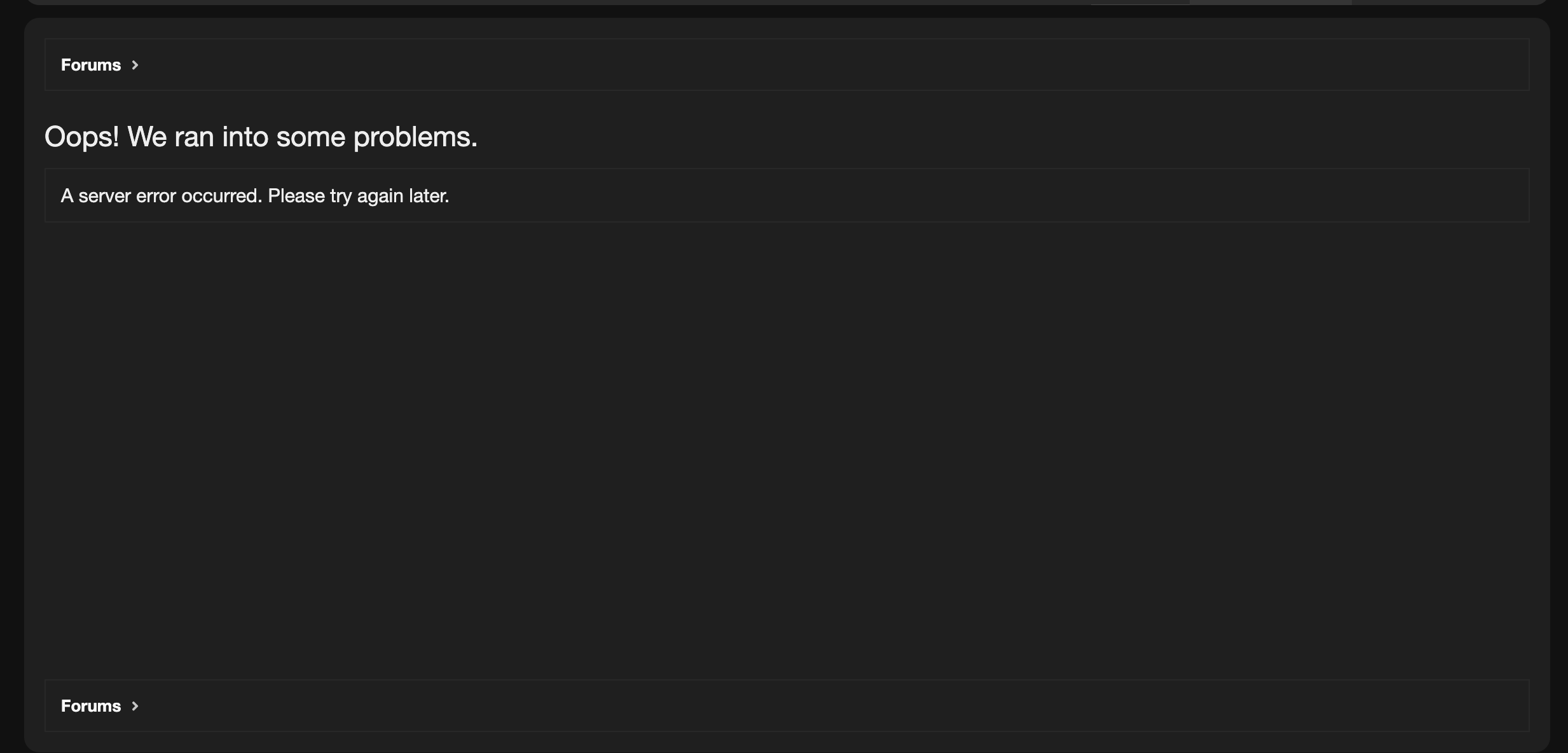Click the word "We" in the heading
The width and height of the screenshot is (1568, 753).
pos(147,137)
